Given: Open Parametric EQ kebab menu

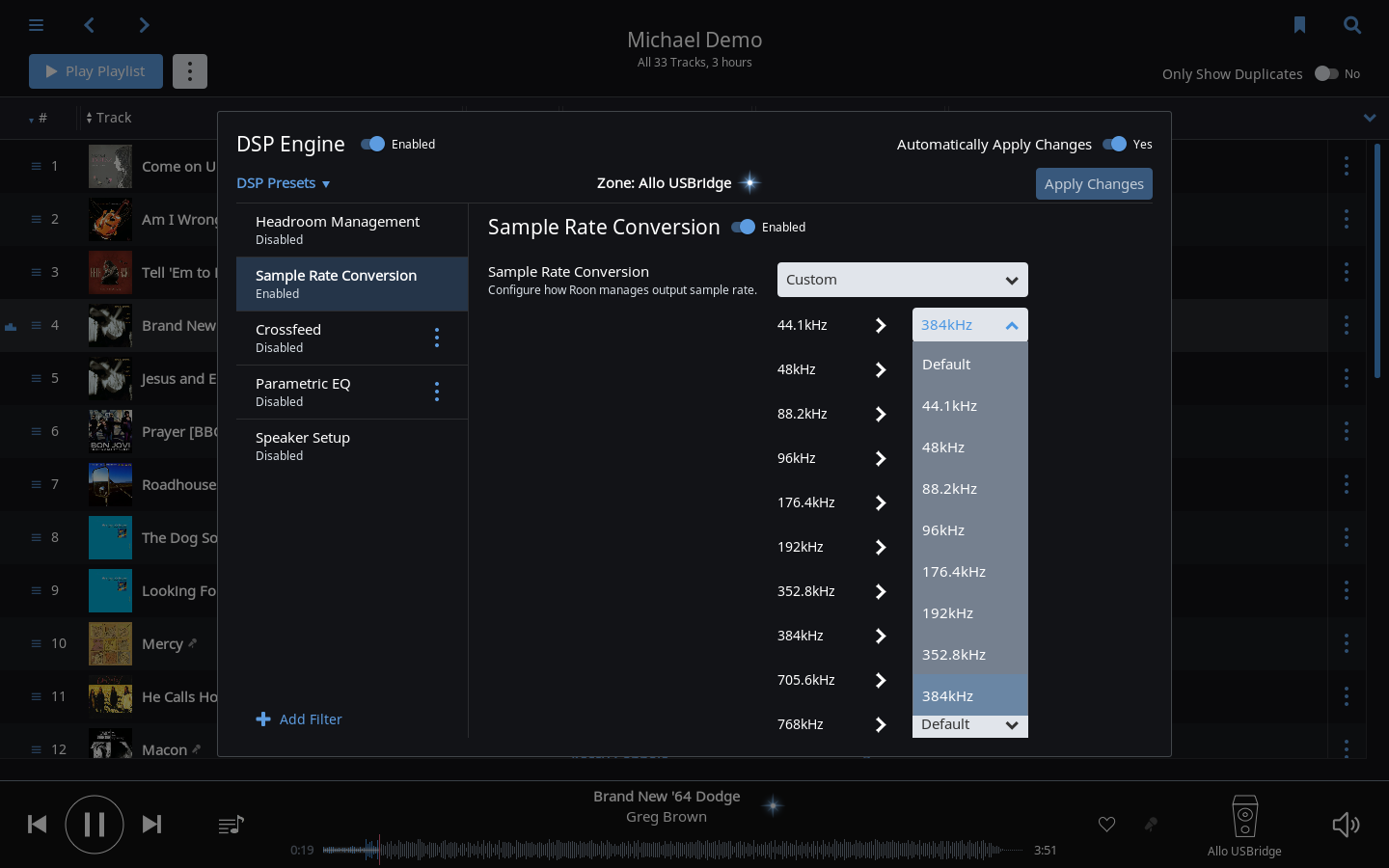Looking at the screenshot, I should (x=436, y=392).
